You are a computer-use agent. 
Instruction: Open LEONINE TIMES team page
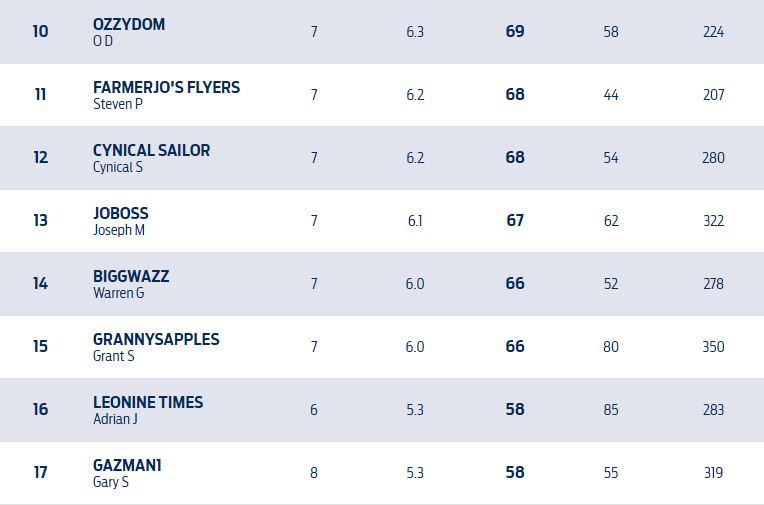148,402
